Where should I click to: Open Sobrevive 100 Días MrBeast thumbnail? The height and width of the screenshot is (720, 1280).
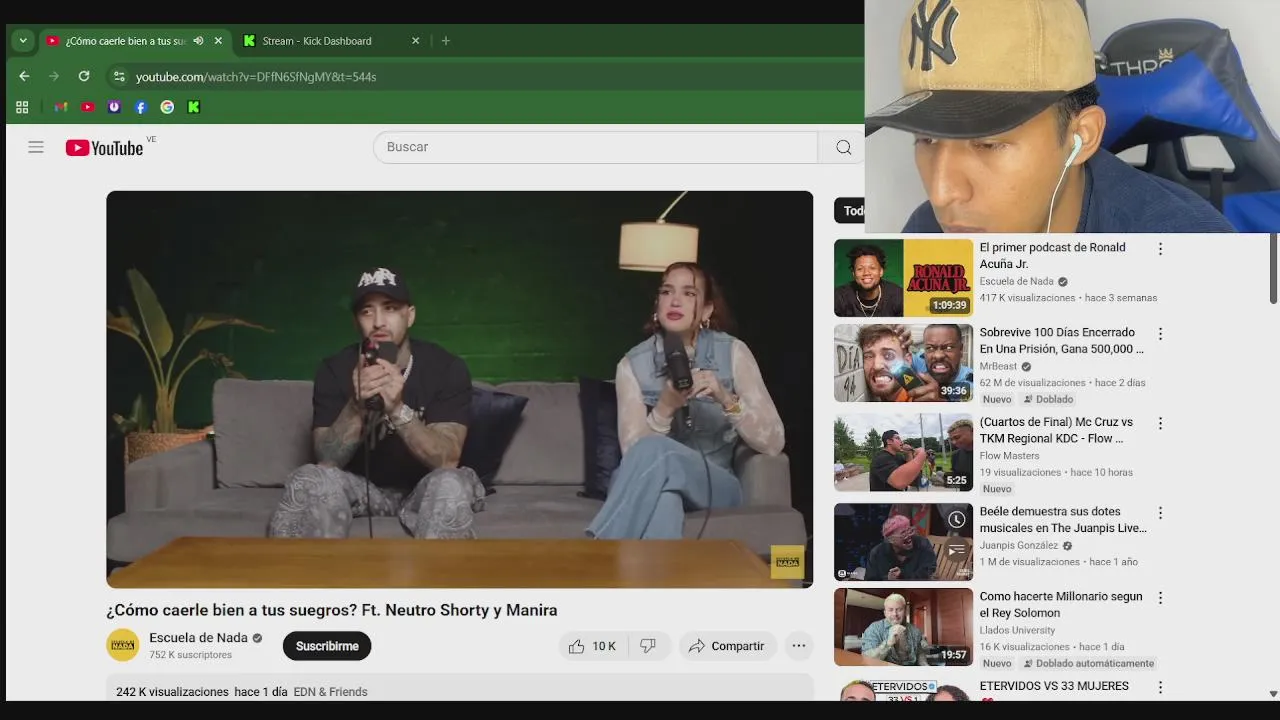tap(903, 363)
